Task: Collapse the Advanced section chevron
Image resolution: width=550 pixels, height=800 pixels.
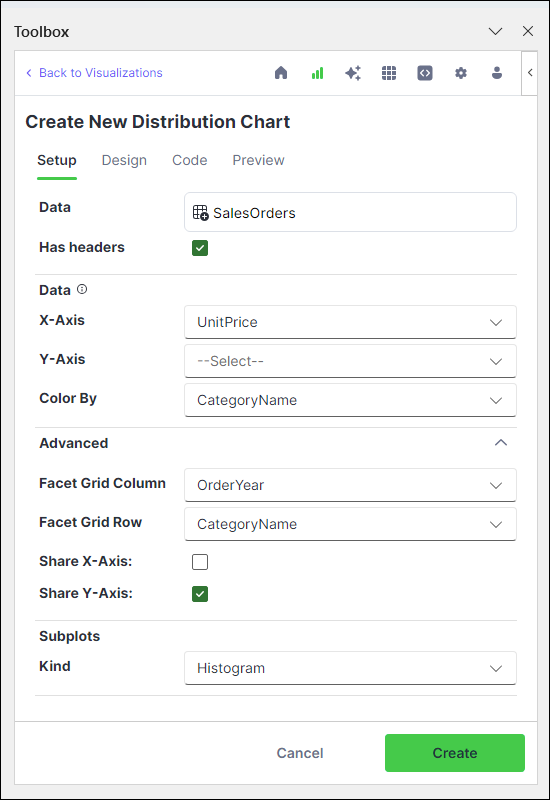Action: (501, 443)
